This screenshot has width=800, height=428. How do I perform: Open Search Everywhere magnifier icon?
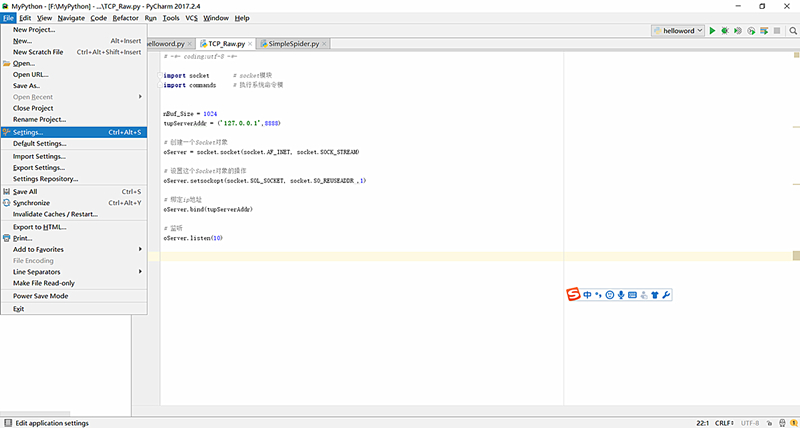794,31
